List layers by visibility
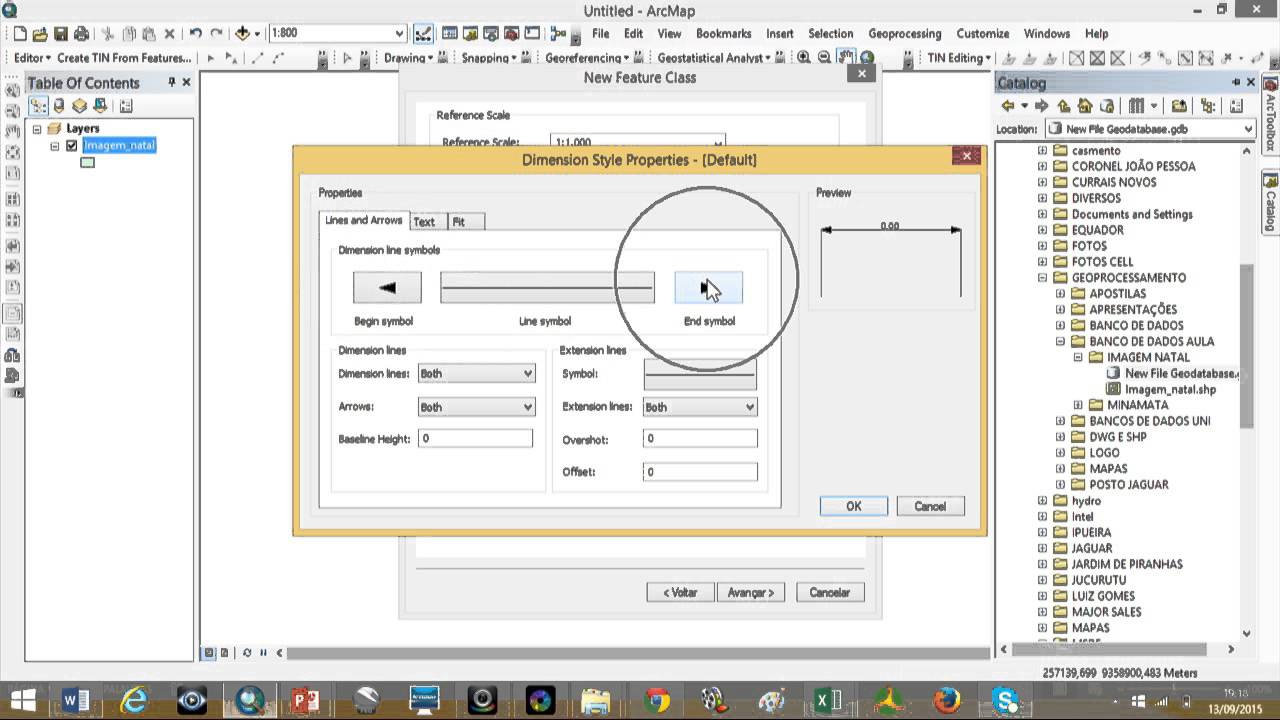The height and width of the screenshot is (720, 1280). pos(79,106)
